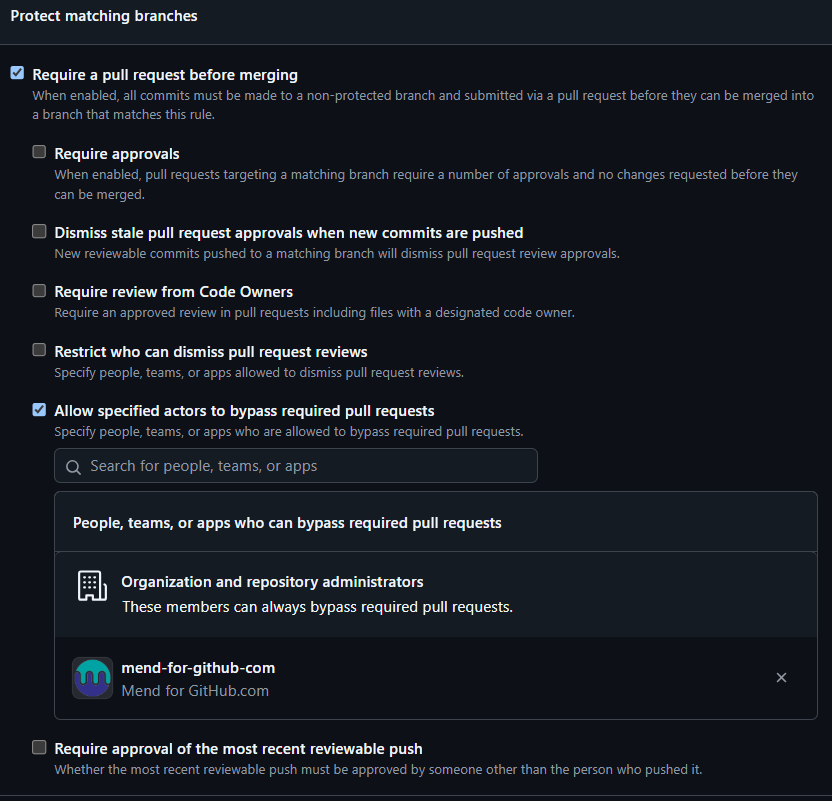Click the Mend for GitHub.com avatar
The height and width of the screenshot is (801, 832).
pyautogui.click(x=92, y=678)
